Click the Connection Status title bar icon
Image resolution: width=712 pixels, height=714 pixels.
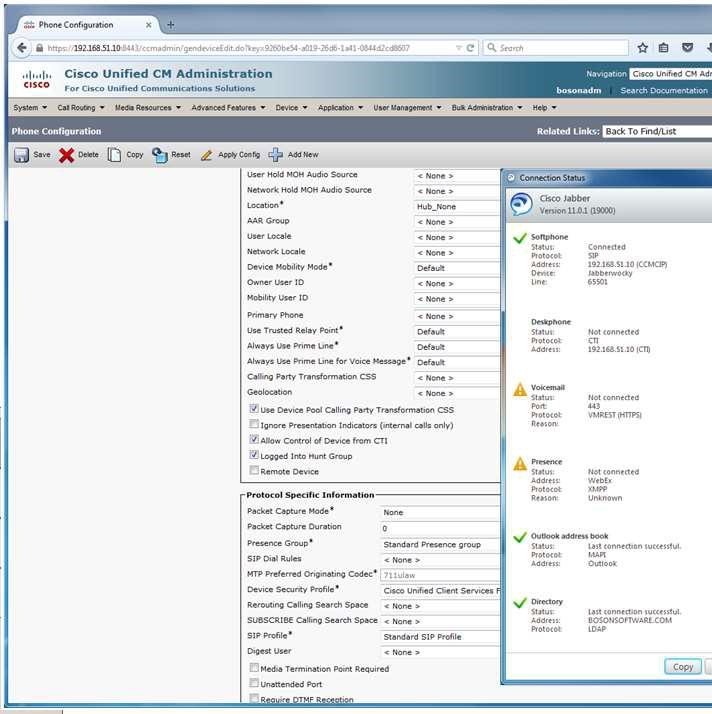tap(511, 178)
